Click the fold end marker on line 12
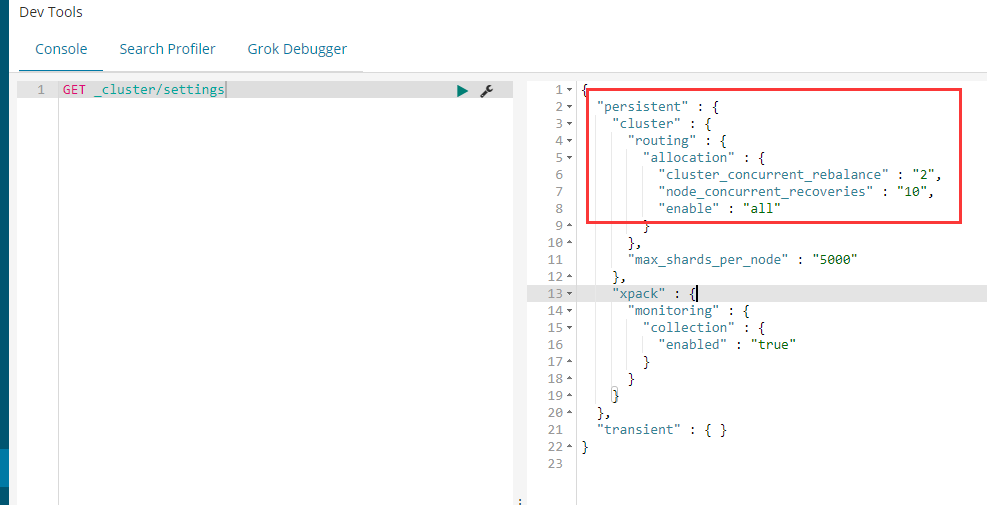Viewport: 987px width, 505px height. [570, 276]
